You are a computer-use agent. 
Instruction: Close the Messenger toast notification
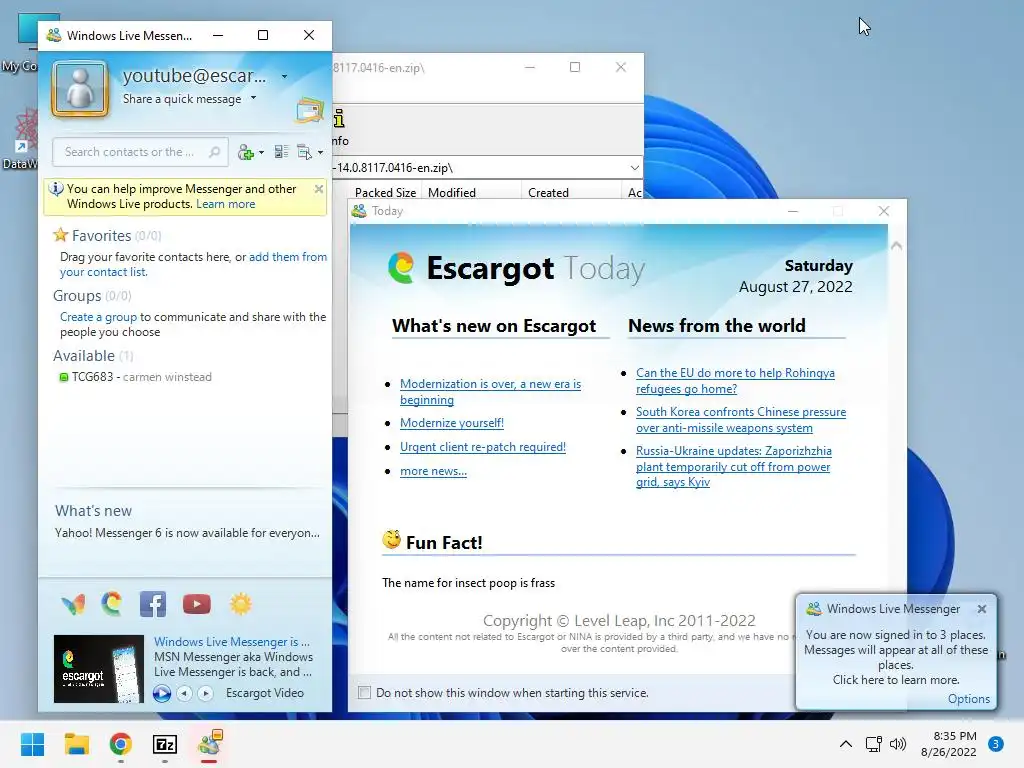[982, 609]
